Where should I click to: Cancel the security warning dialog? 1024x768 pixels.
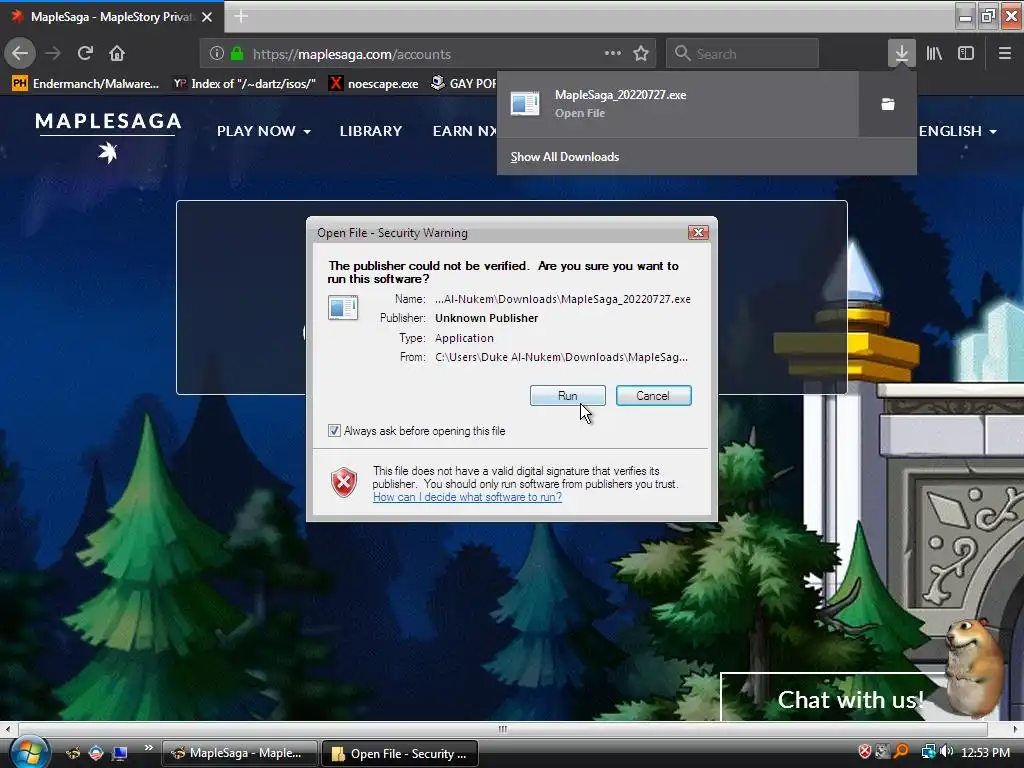pos(653,396)
